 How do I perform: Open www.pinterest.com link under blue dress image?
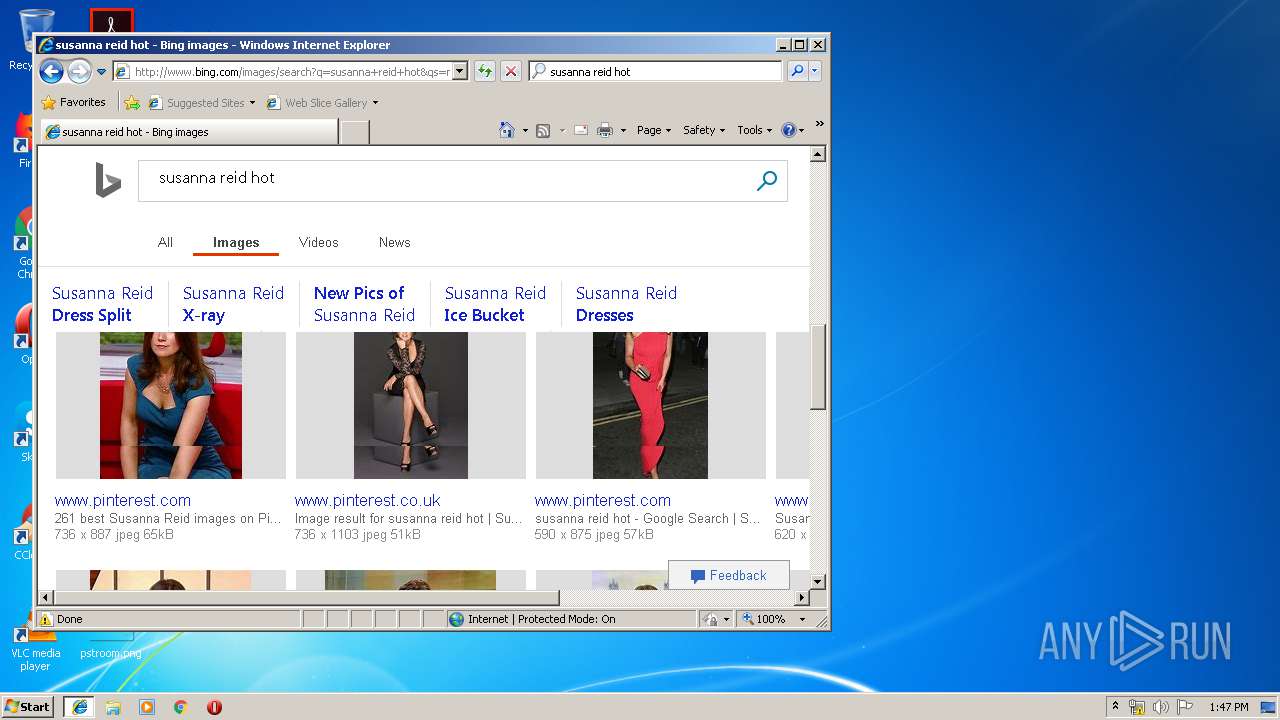tap(123, 500)
